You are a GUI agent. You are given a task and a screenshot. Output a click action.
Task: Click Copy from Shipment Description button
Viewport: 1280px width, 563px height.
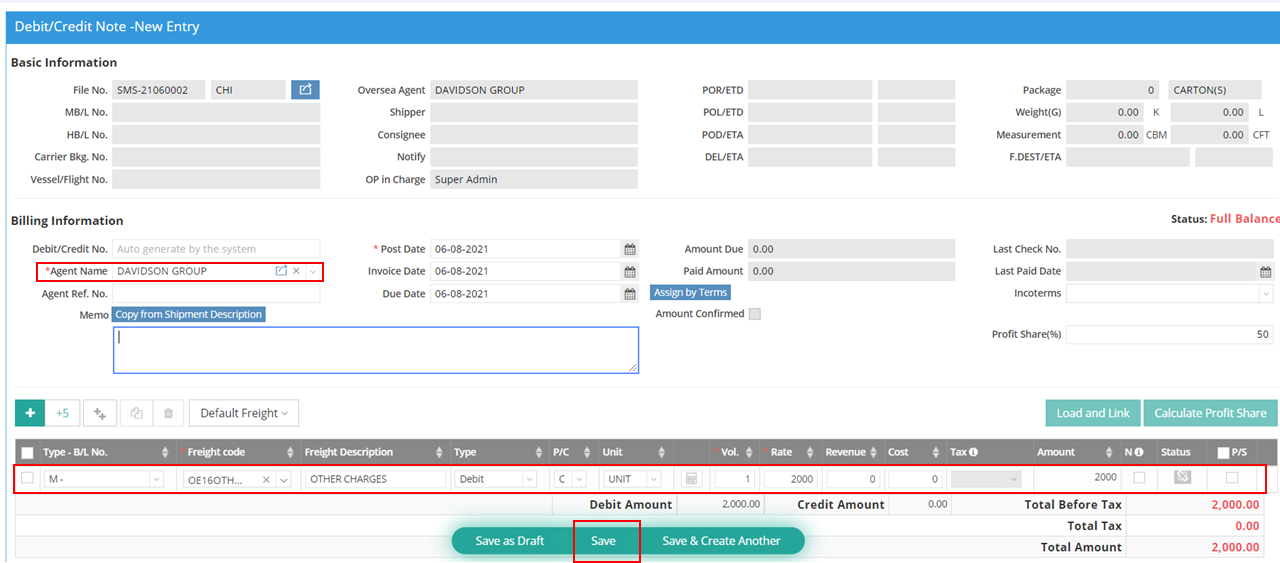click(189, 314)
